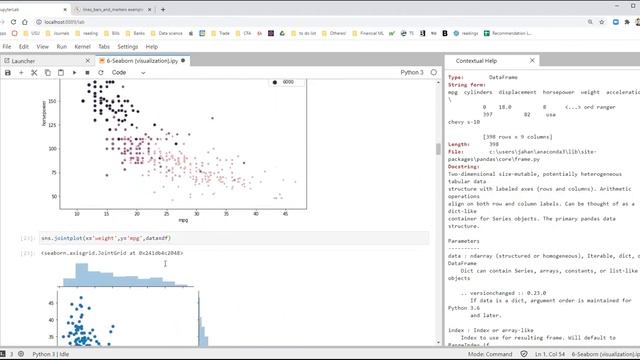Click the Mode: Command status text
This screenshot has width=640, height=360.
point(490,354)
